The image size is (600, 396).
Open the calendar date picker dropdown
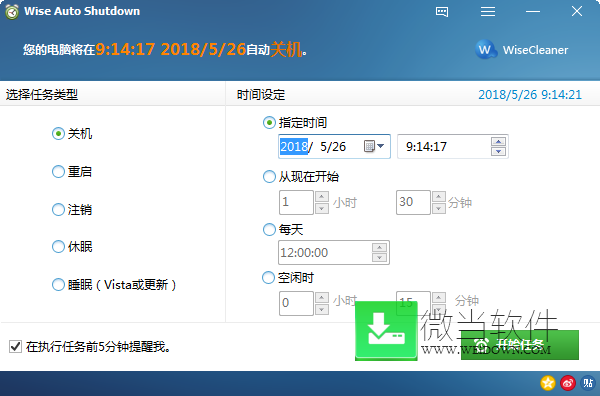point(374,146)
